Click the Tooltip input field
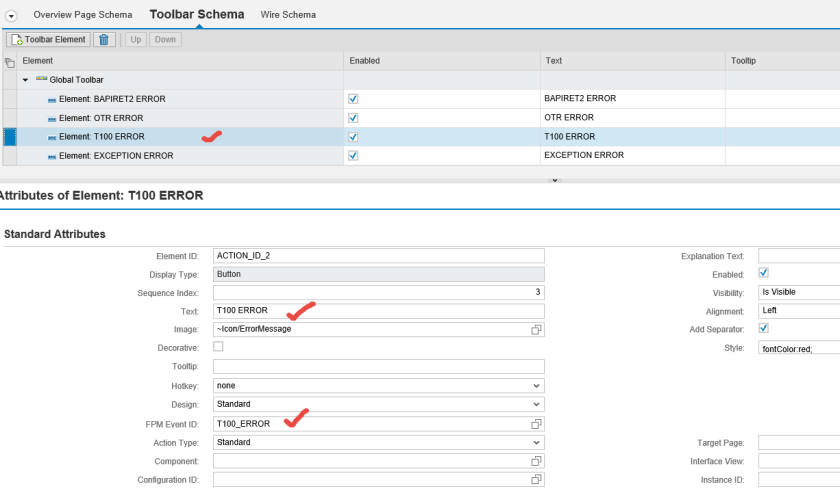The width and height of the screenshot is (840, 493). 379,367
